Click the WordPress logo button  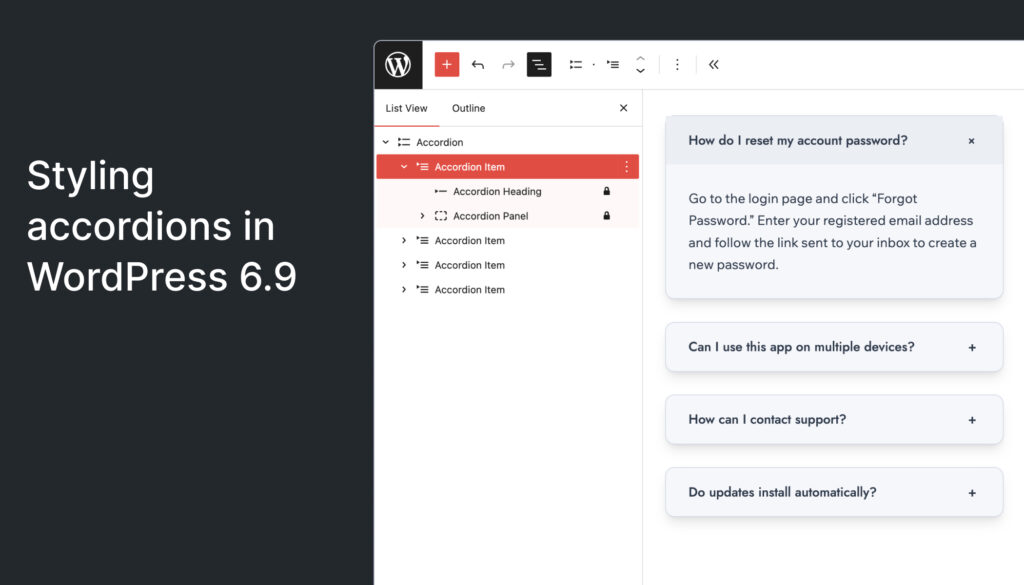click(x=398, y=65)
